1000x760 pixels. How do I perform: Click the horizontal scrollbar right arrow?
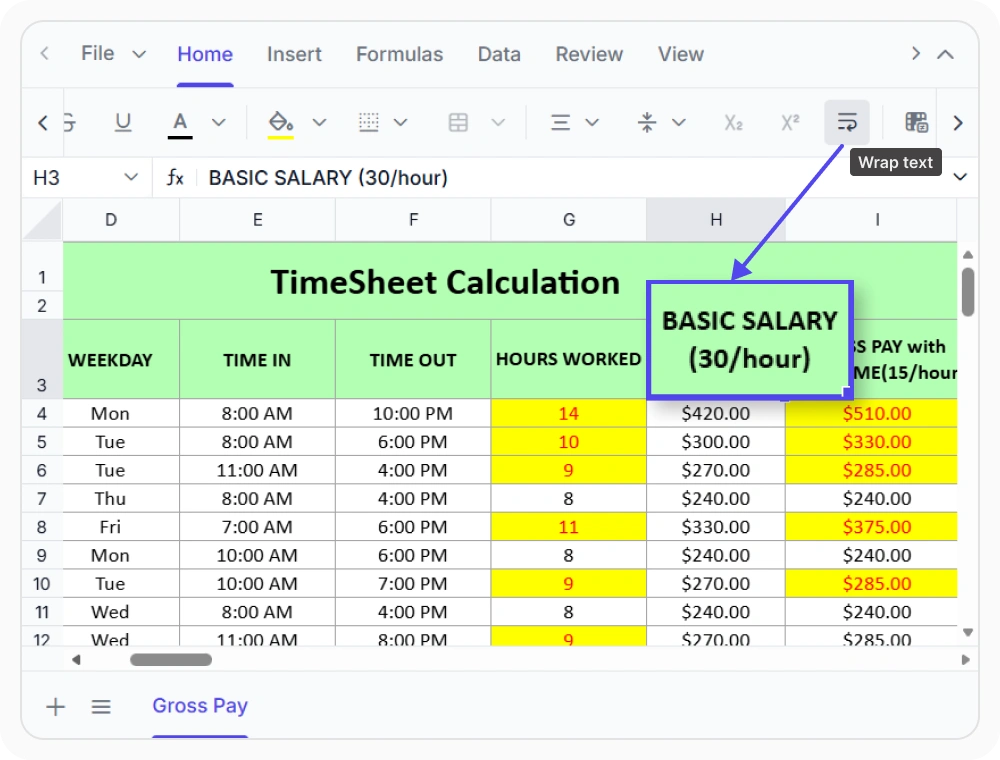click(x=966, y=659)
